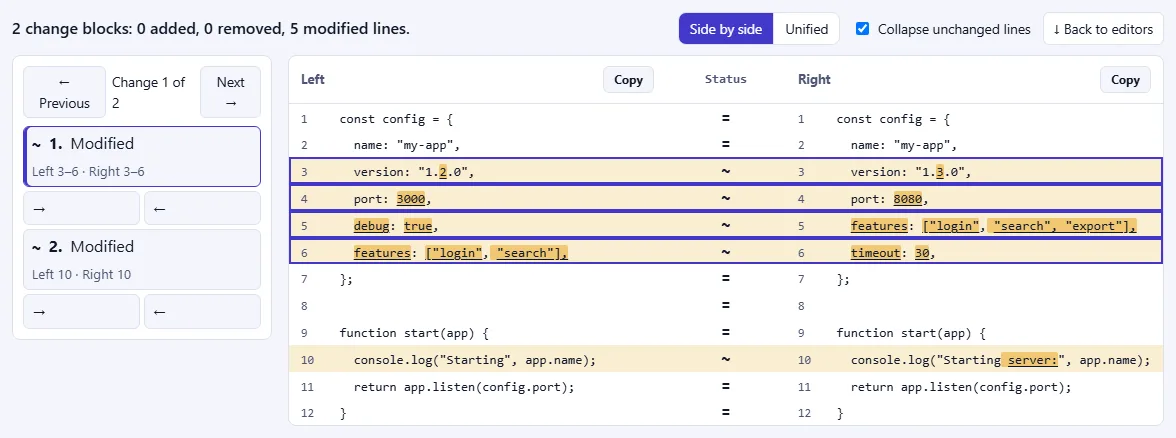
Task: Toggle Collapse unchanged lines checkbox
Action: [x=862, y=28]
